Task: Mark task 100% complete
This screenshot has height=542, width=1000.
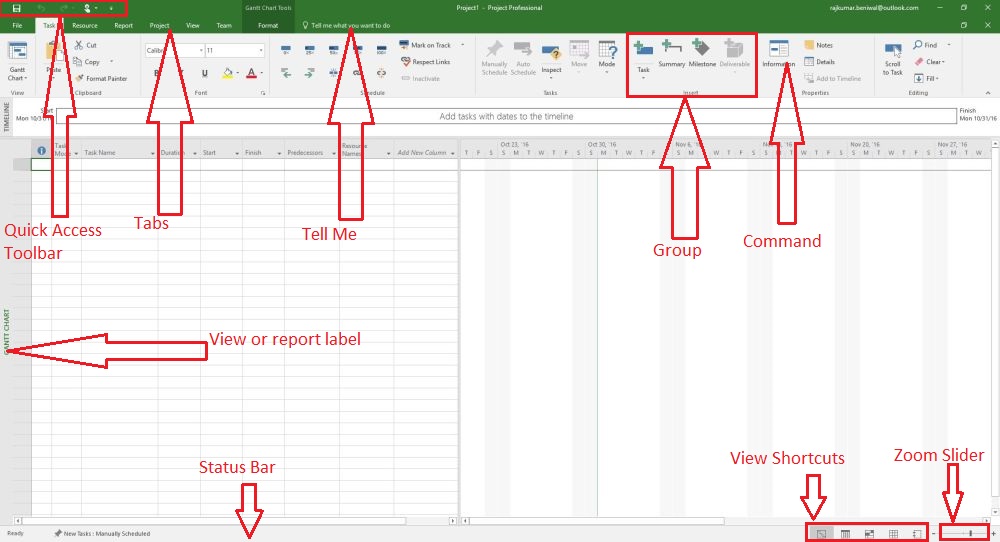Action: point(381,50)
